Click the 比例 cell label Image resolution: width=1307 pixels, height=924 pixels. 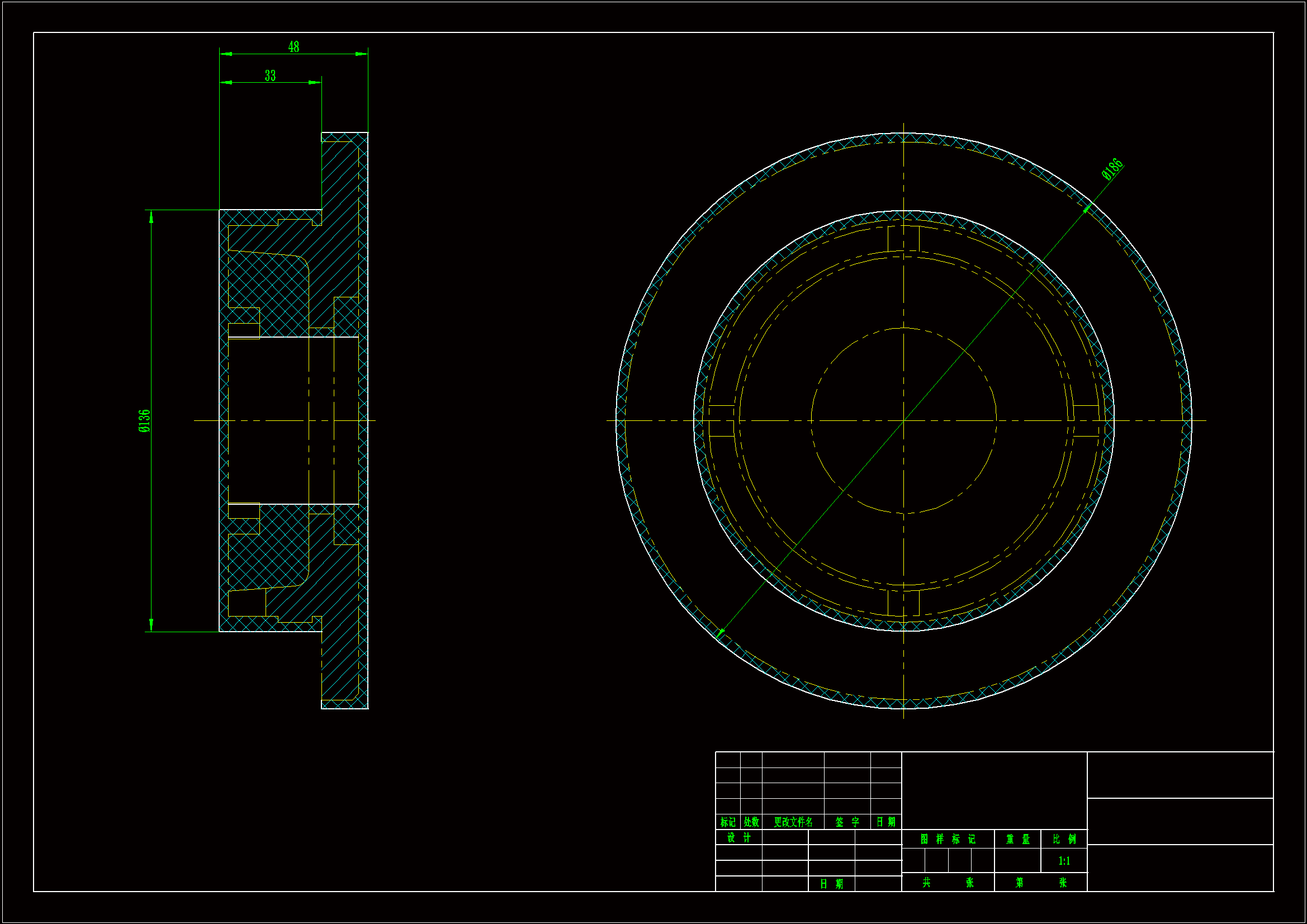1063,838
